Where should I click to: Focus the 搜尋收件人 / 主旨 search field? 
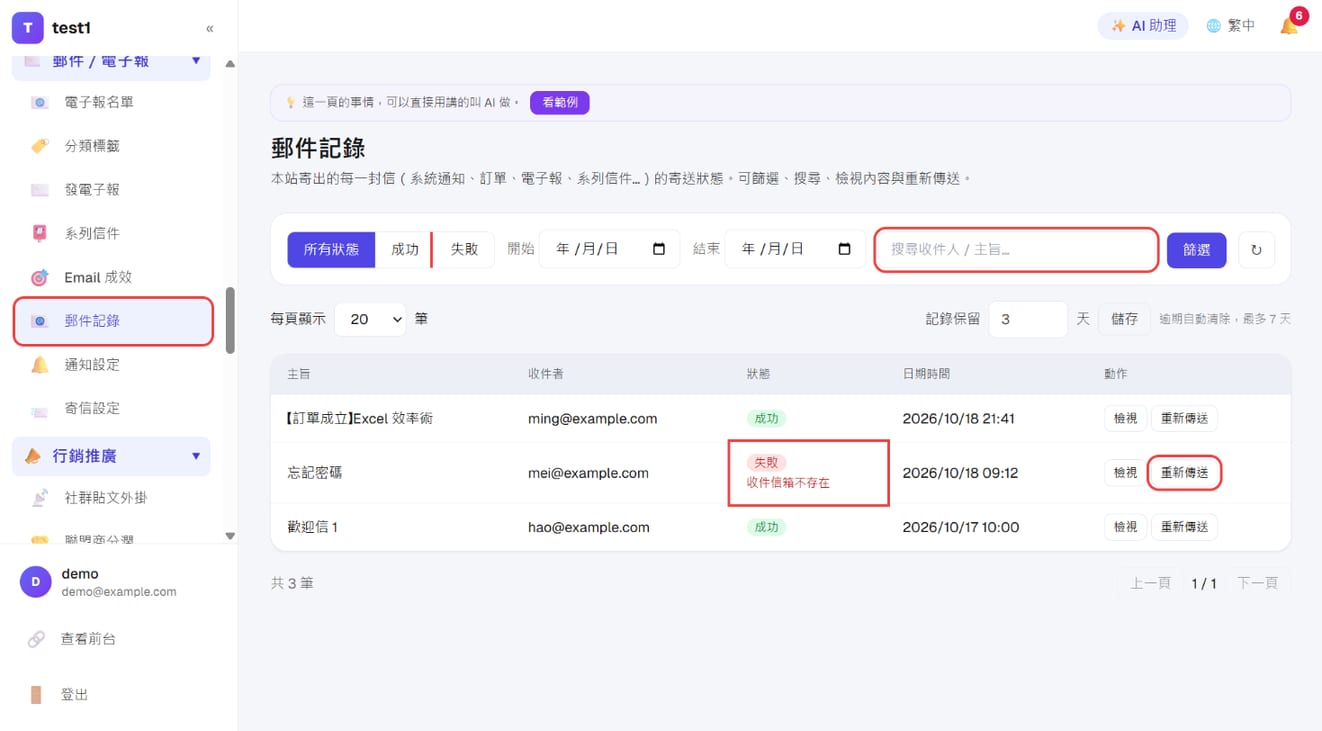click(x=1016, y=250)
